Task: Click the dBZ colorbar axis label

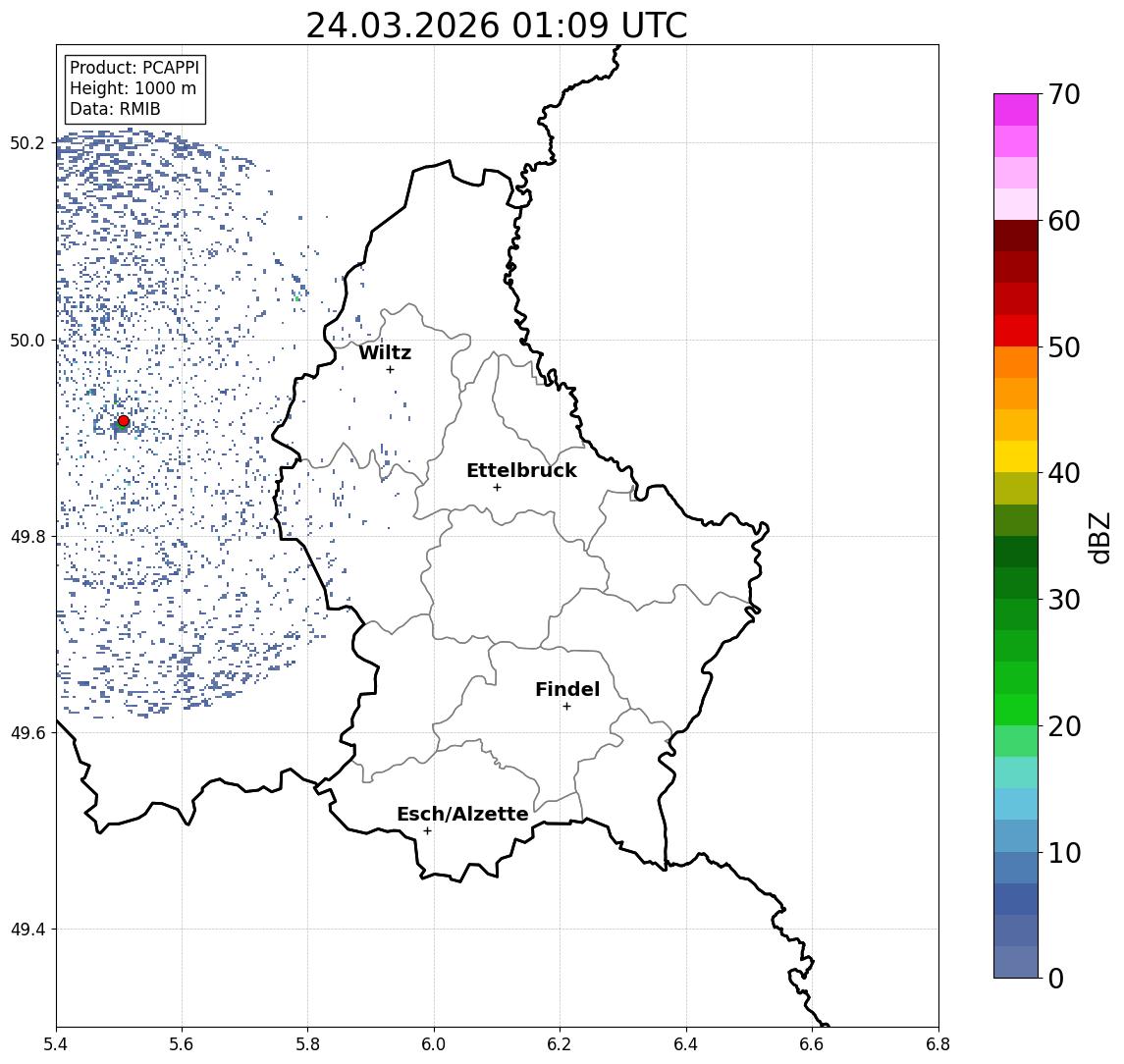Action: pyautogui.click(x=1098, y=537)
